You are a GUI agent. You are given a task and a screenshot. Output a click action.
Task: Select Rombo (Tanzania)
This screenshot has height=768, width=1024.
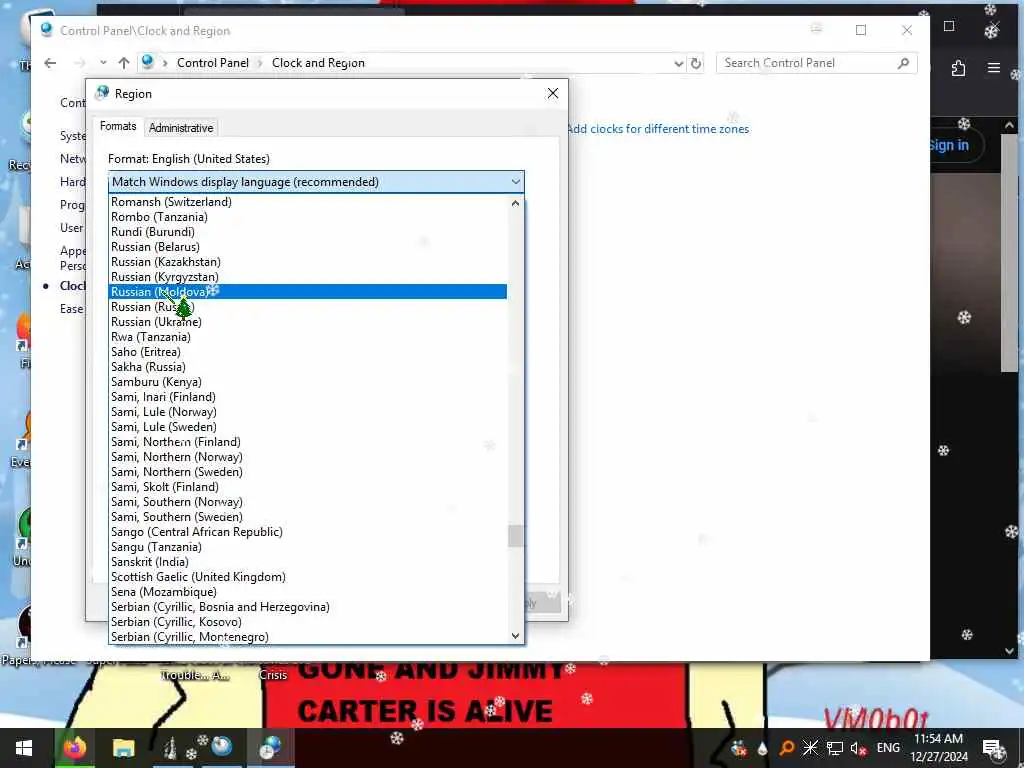(x=308, y=217)
